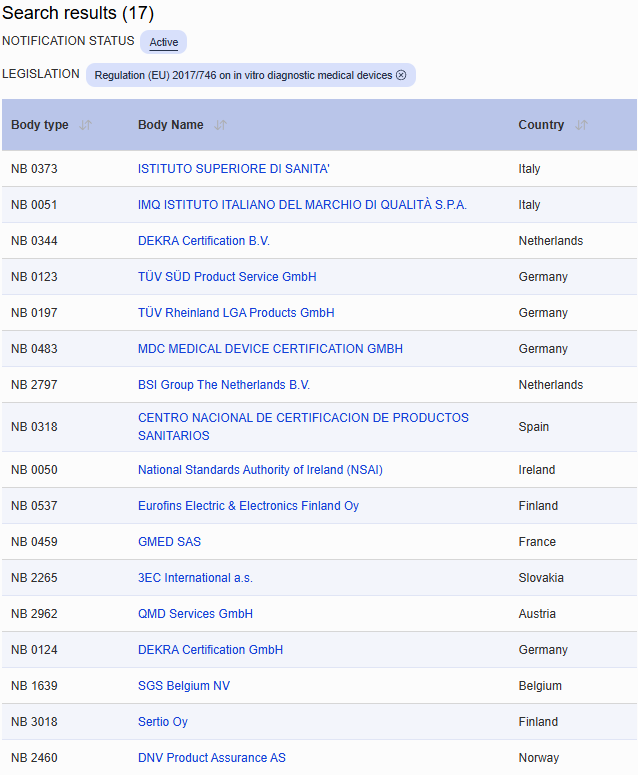Open IMQ ISTITUTO ITALIANO DEL MARCHIO link
Image resolution: width=638 pixels, height=775 pixels.
[x=302, y=205]
